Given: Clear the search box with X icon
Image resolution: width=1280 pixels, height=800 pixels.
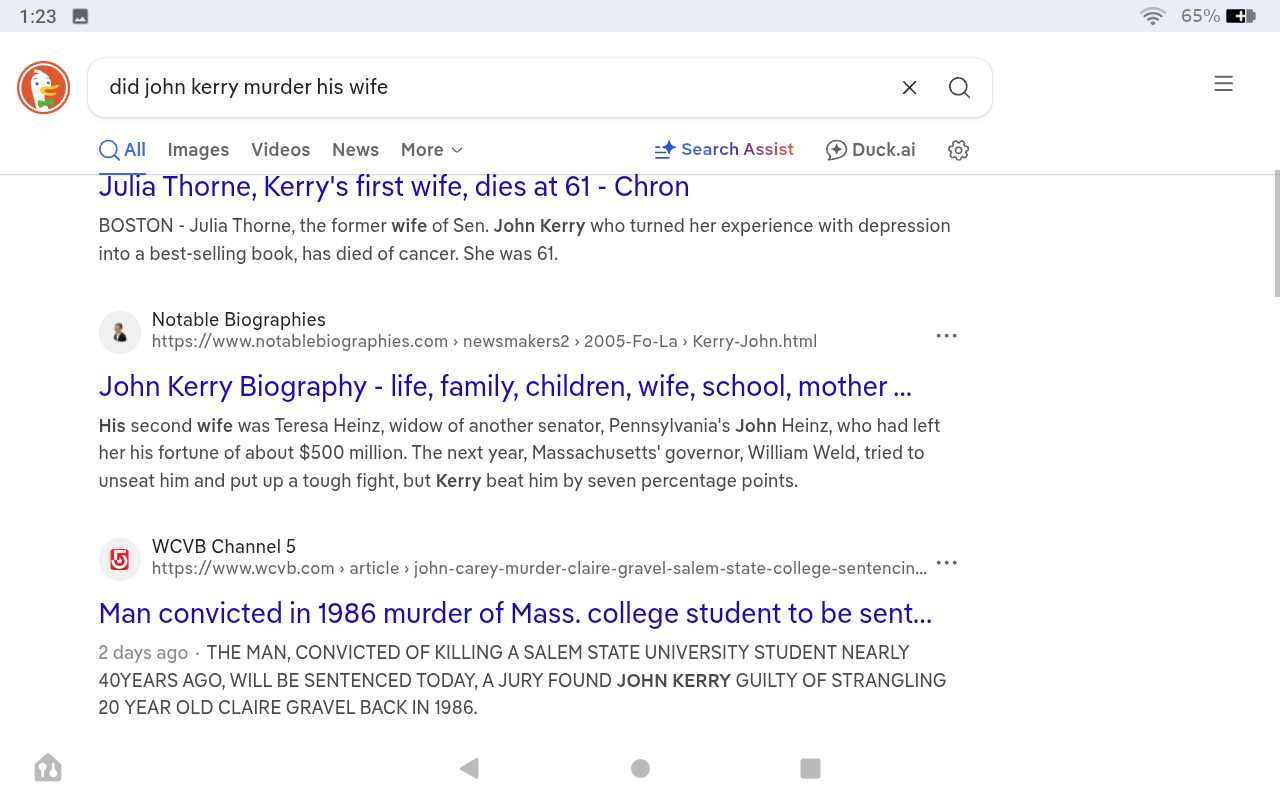Looking at the screenshot, I should coord(909,88).
